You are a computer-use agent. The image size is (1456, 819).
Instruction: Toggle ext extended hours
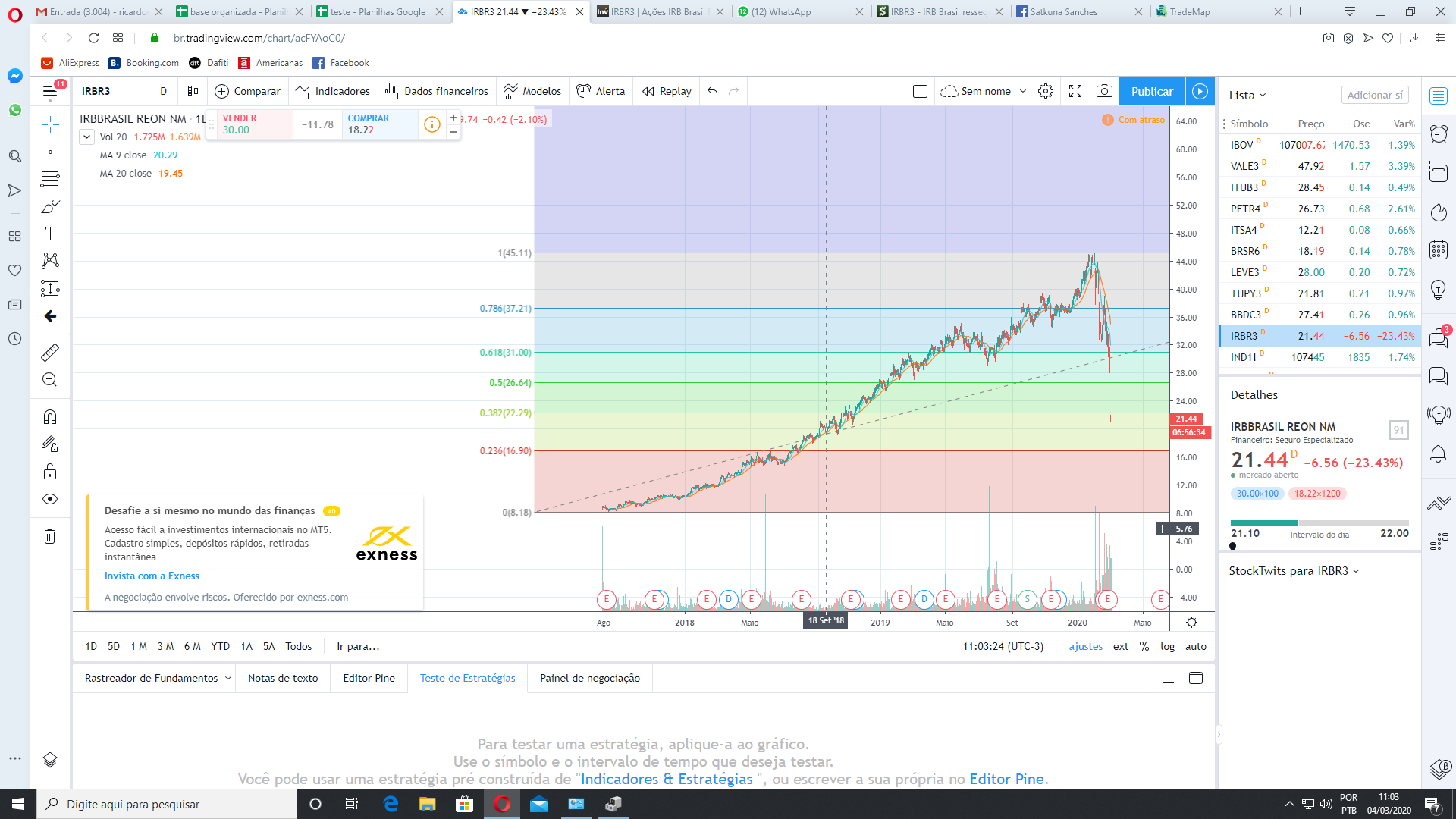click(1121, 646)
